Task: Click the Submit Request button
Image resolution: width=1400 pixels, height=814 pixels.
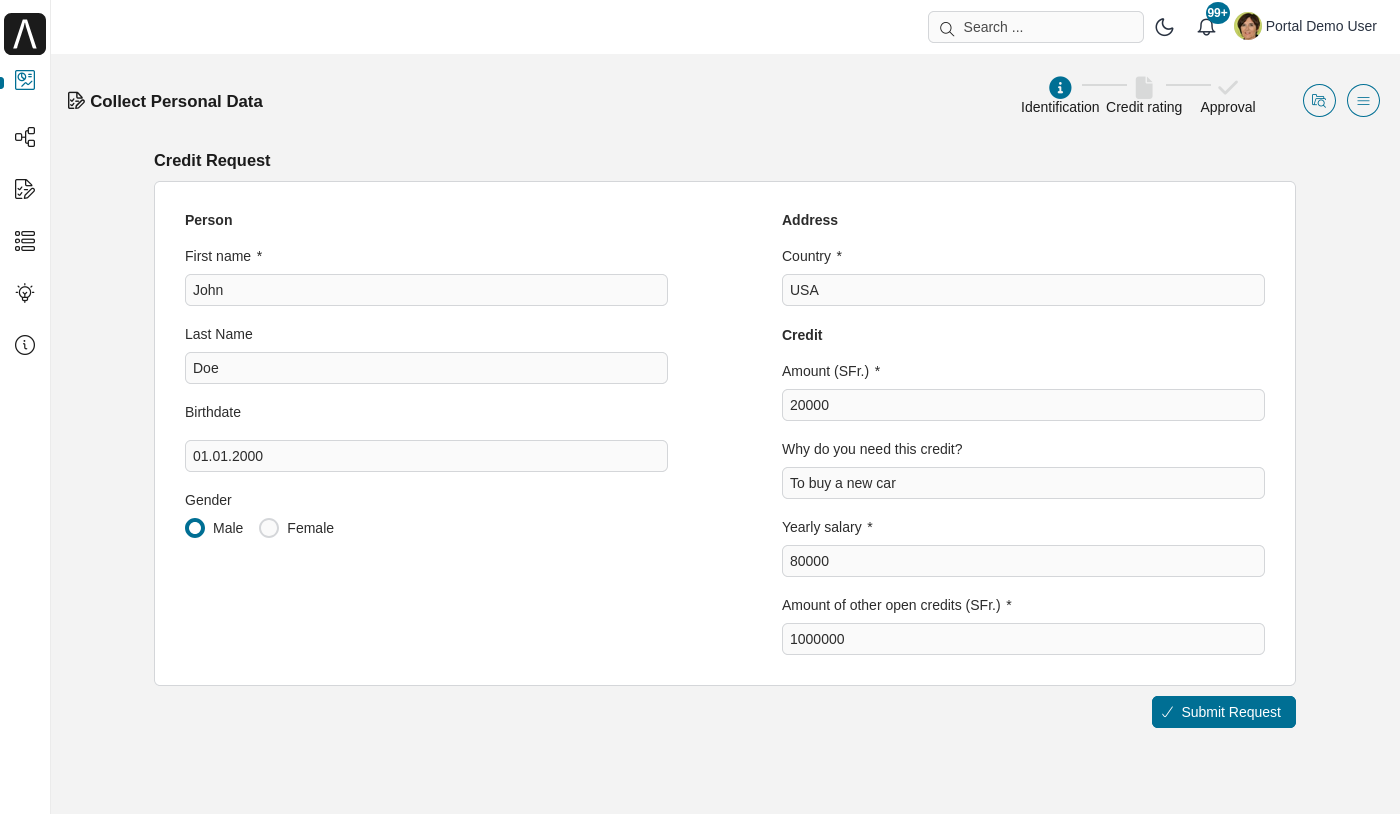Action: click(x=1223, y=712)
